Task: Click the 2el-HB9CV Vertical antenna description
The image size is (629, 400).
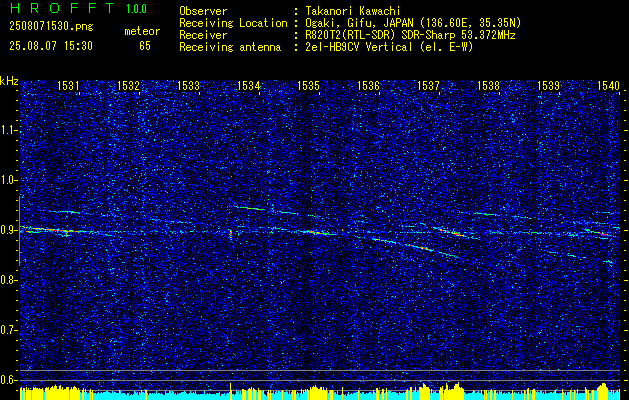Action: pos(388,47)
